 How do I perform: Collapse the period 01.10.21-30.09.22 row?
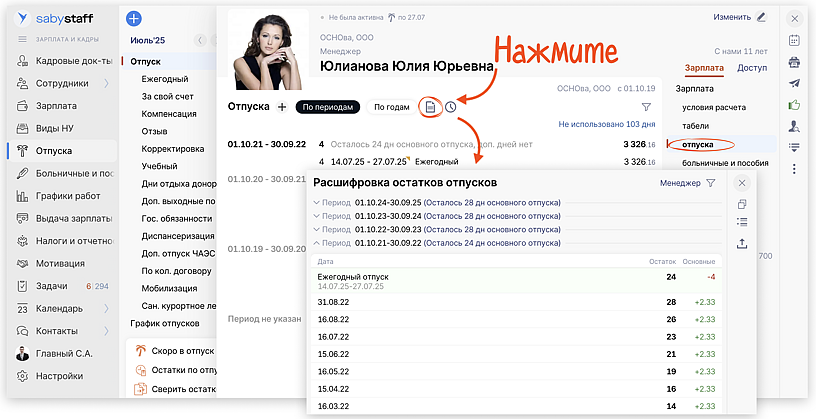pos(317,243)
